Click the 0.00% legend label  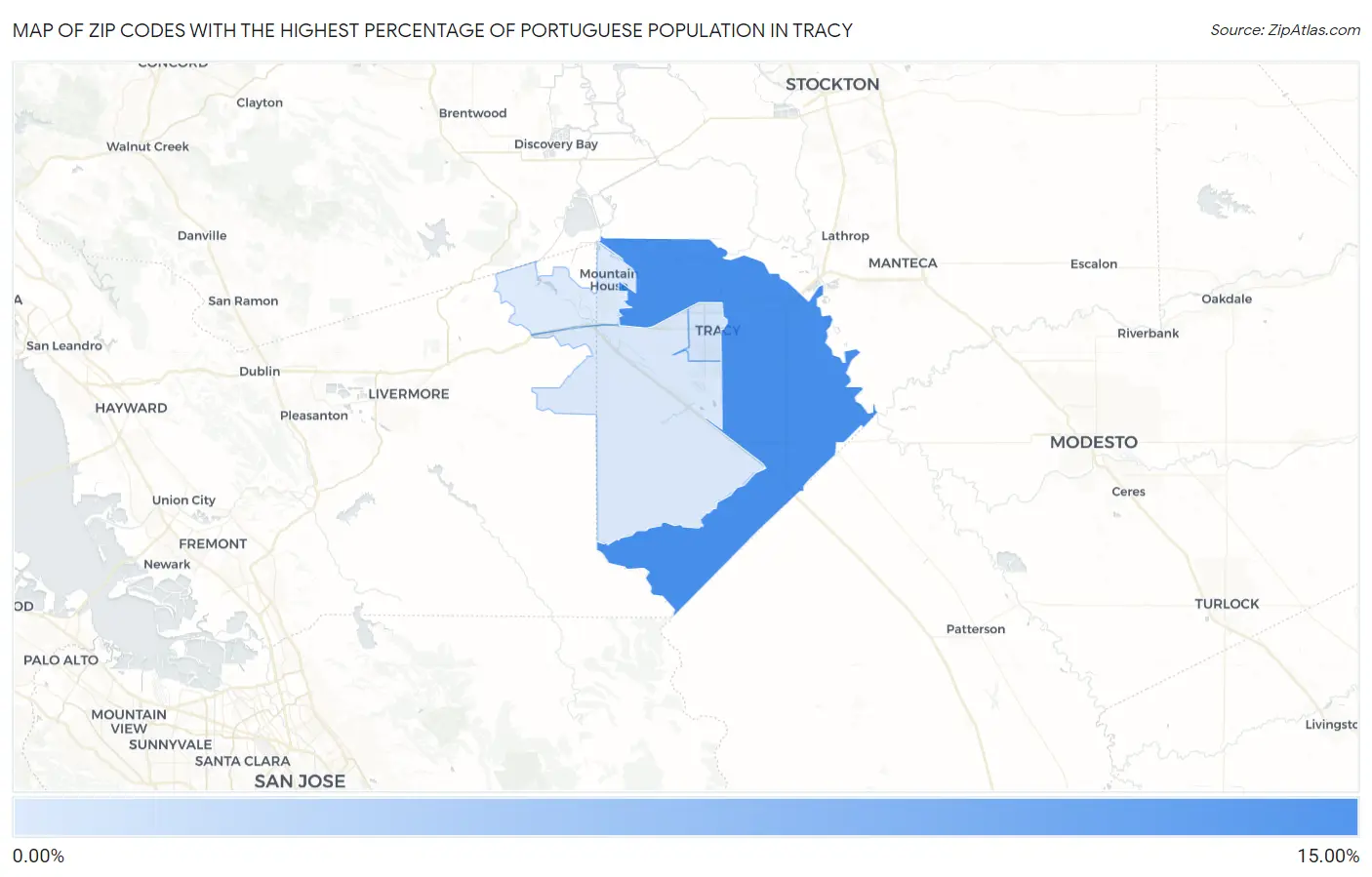[x=38, y=856]
